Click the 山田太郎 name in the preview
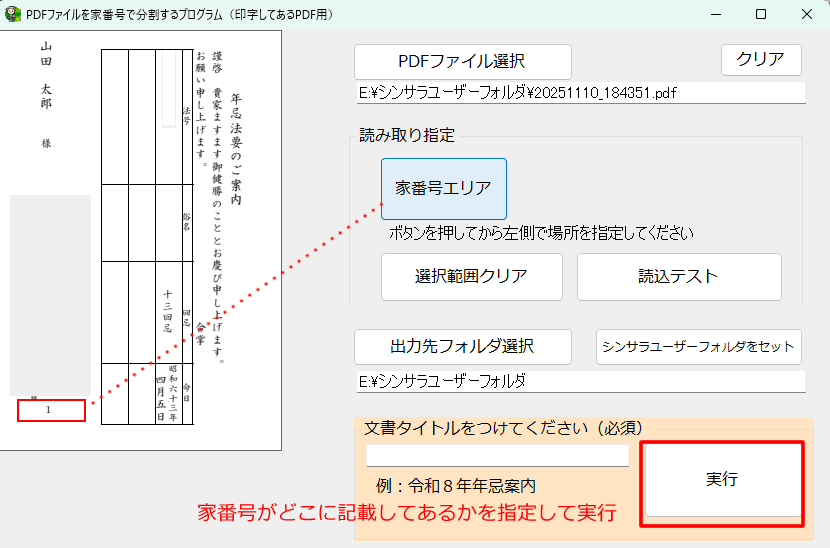Viewport: 830px width, 548px height. click(x=46, y=76)
